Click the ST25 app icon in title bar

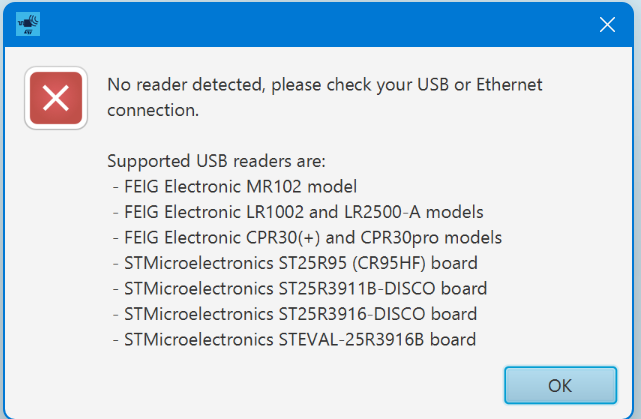pos(28,24)
